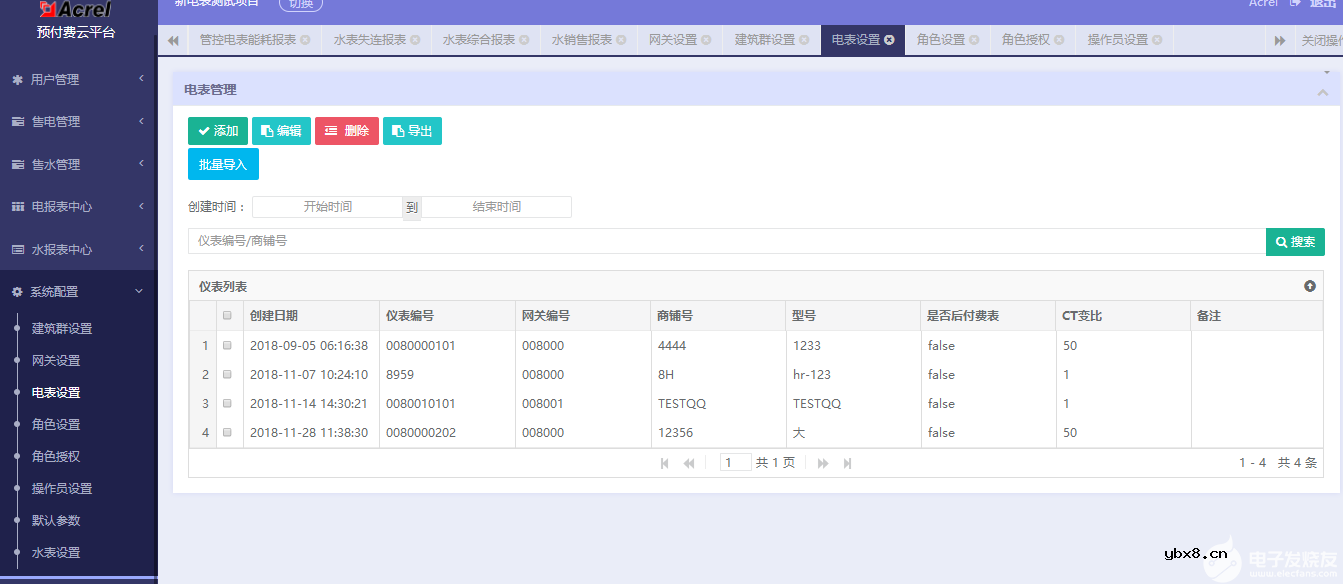The height and width of the screenshot is (584, 1343).
Task: Click inside the 仪表编号/商铺号 search field
Action: [x=600, y=241]
